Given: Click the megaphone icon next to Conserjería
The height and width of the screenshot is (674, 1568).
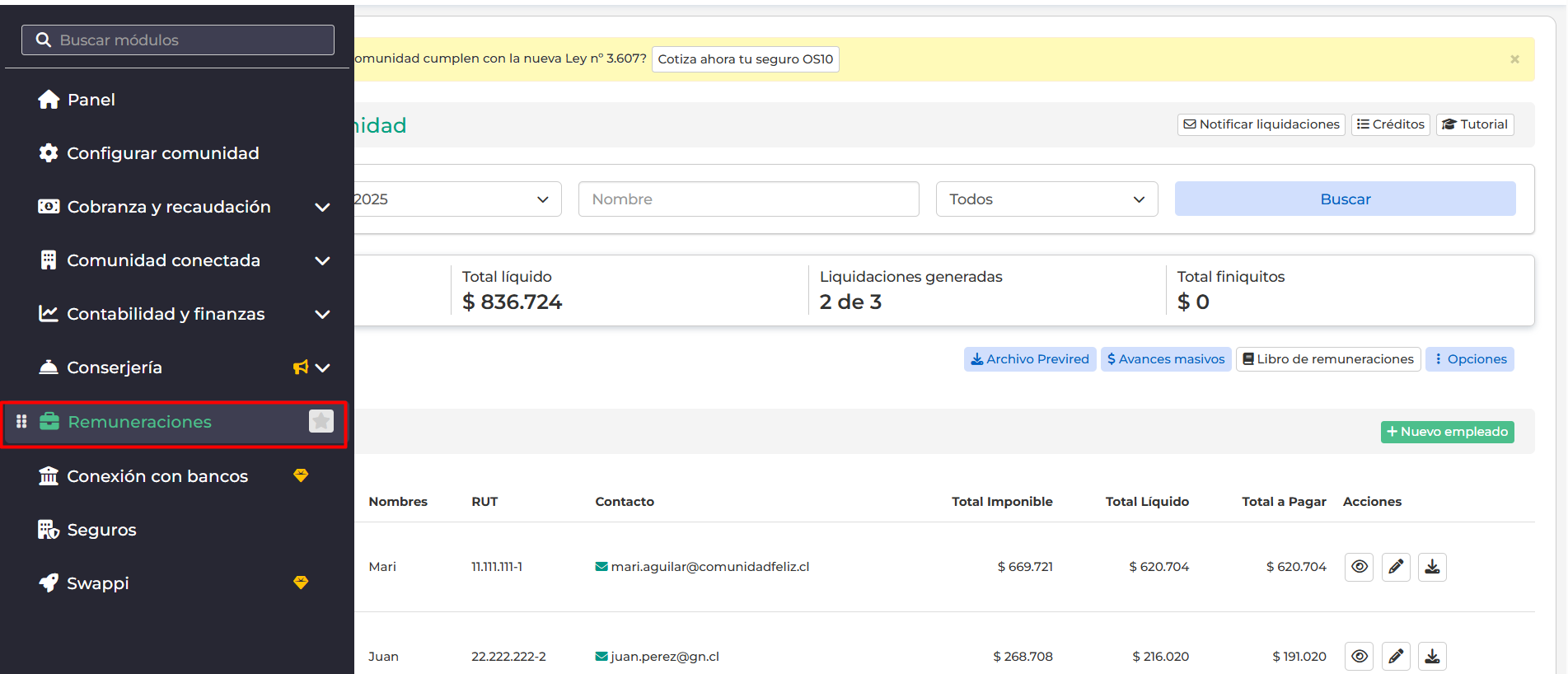Looking at the screenshot, I should pos(301,367).
